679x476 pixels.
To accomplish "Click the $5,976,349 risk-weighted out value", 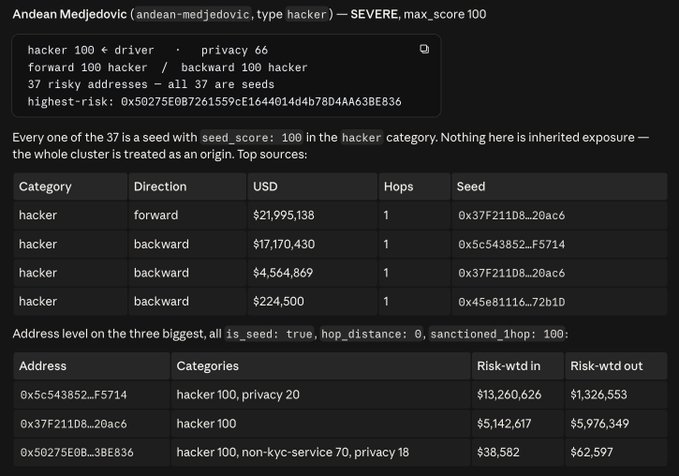I will coord(599,423).
